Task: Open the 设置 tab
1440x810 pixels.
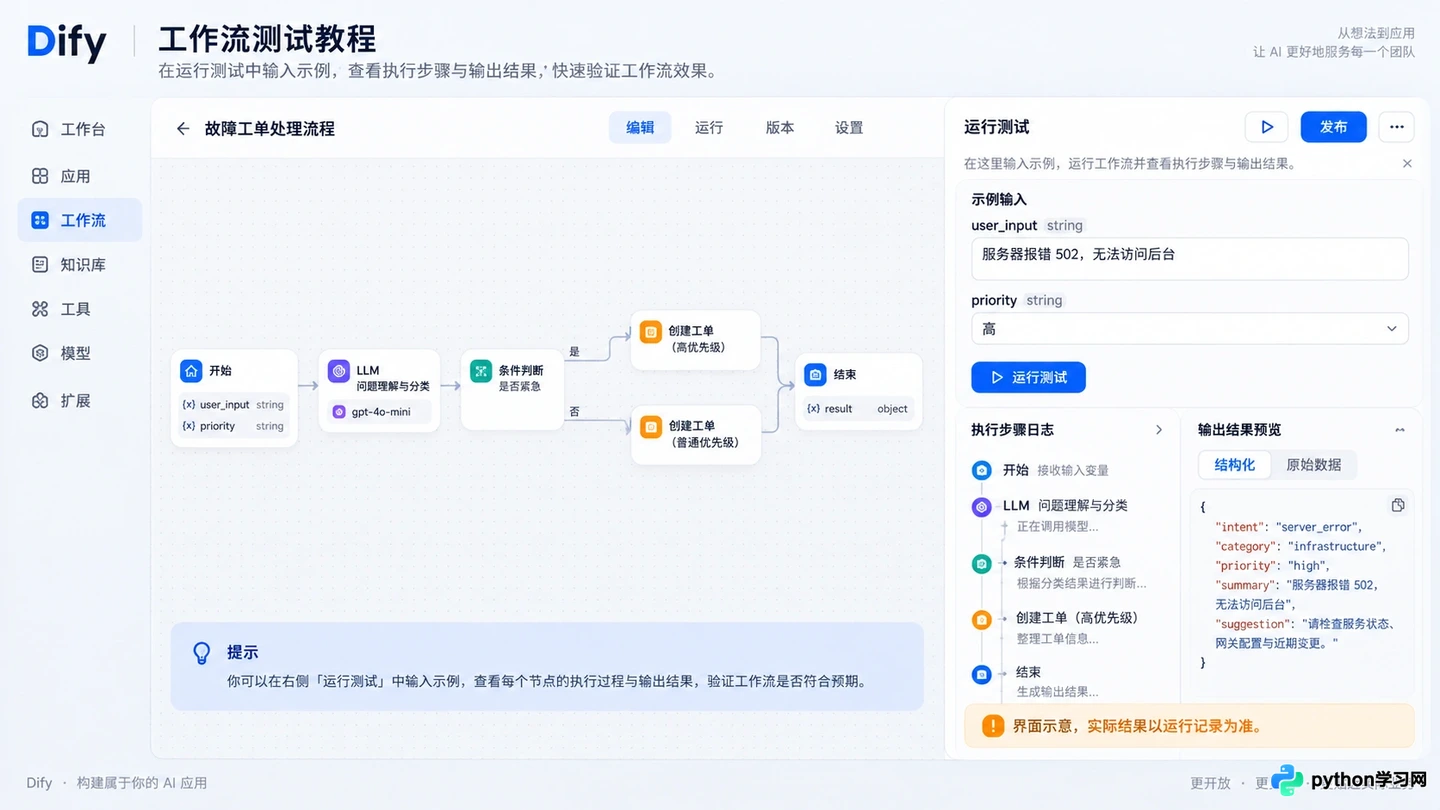Action: pos(849,127)
